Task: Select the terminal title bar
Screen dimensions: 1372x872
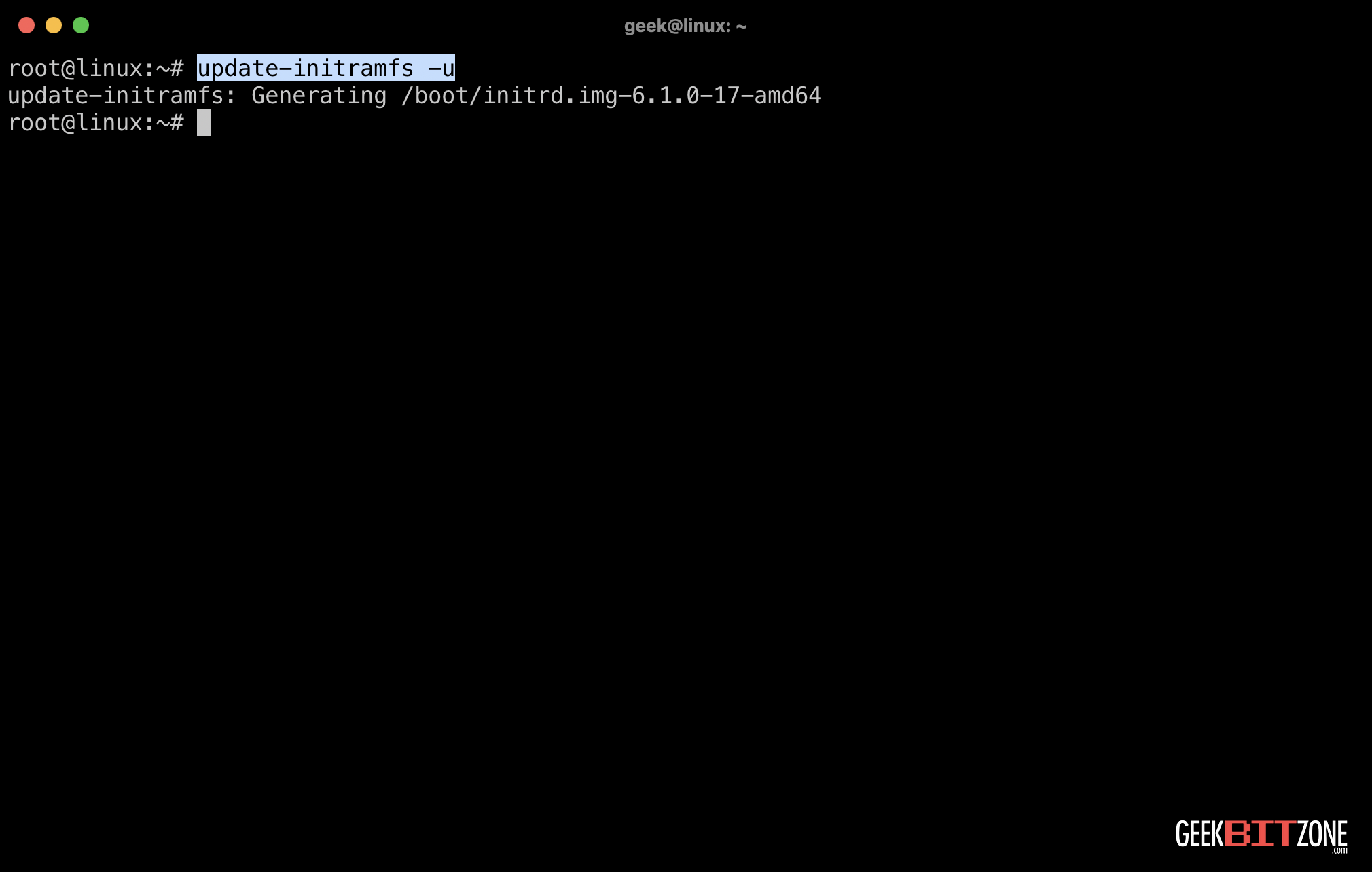Action: (x=686, y=25)
